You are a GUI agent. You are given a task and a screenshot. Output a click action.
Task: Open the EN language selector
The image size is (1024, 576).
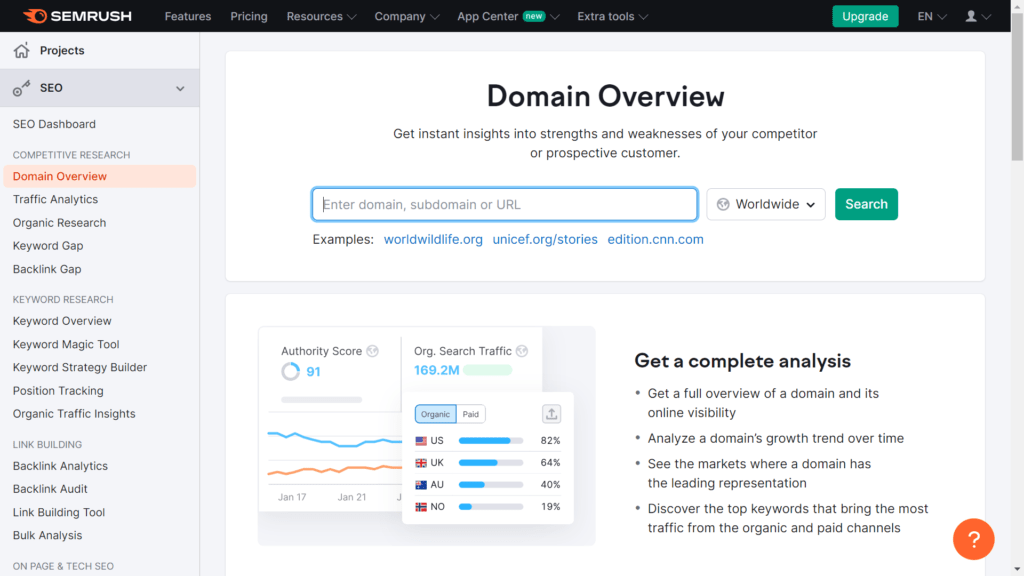[931, 16]
